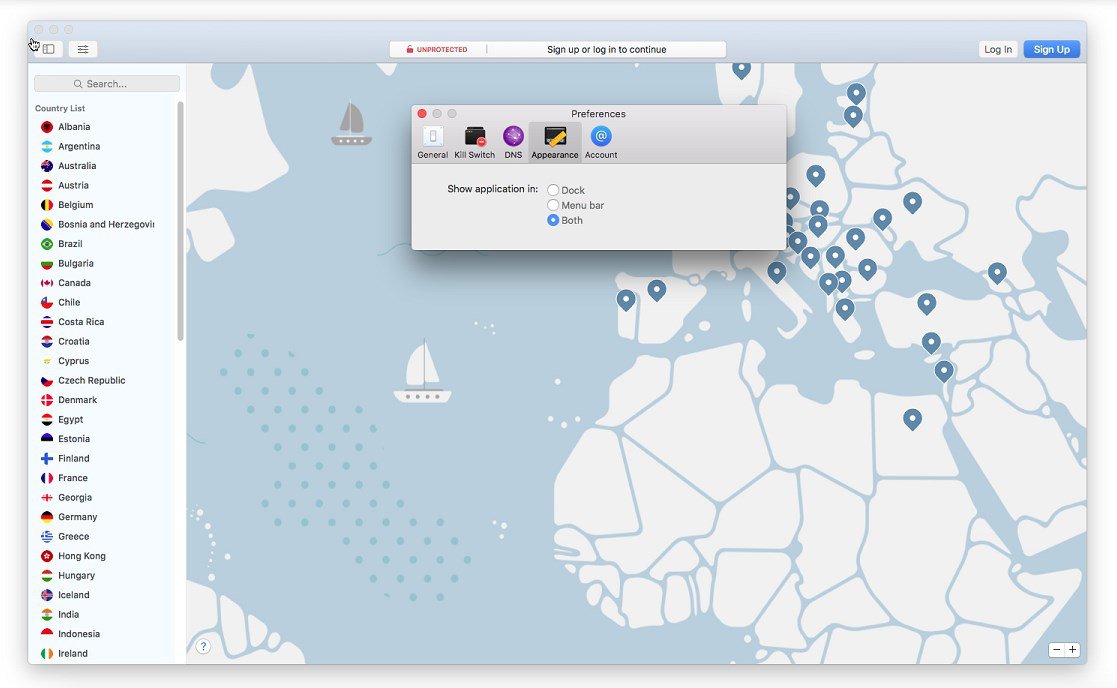Click the Argentina flag icon
The height and width of the screenshot is (688, 1117).
[47, 146]
